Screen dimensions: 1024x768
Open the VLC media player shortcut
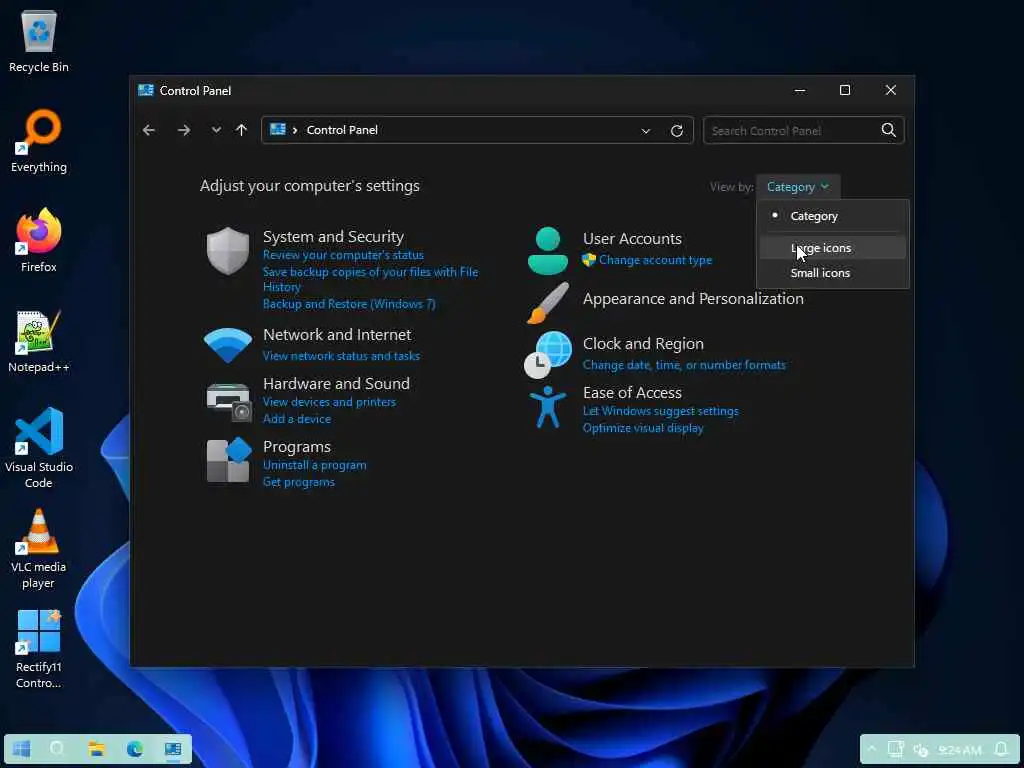(x=39, y=549)
